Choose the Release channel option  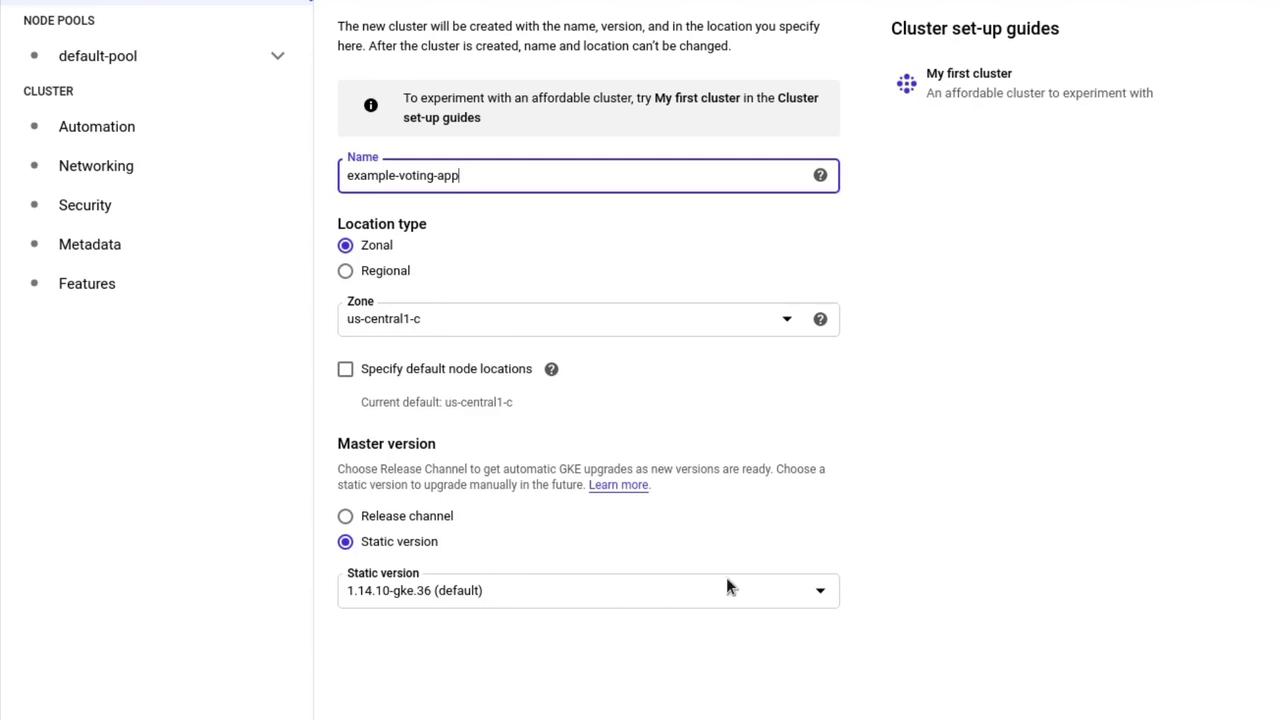(x=346, y=516)
